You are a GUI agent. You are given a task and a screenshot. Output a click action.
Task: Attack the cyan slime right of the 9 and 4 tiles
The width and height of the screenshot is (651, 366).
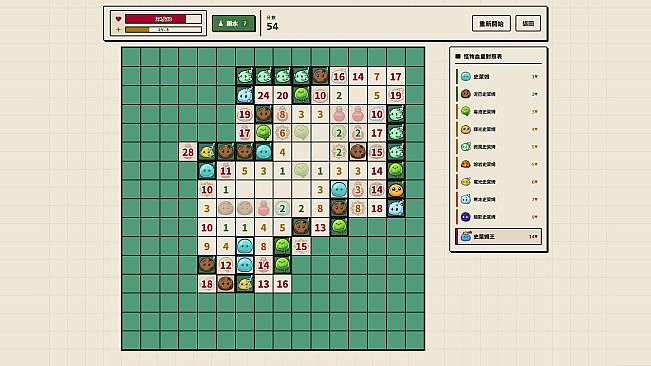(x=245, y=246)
